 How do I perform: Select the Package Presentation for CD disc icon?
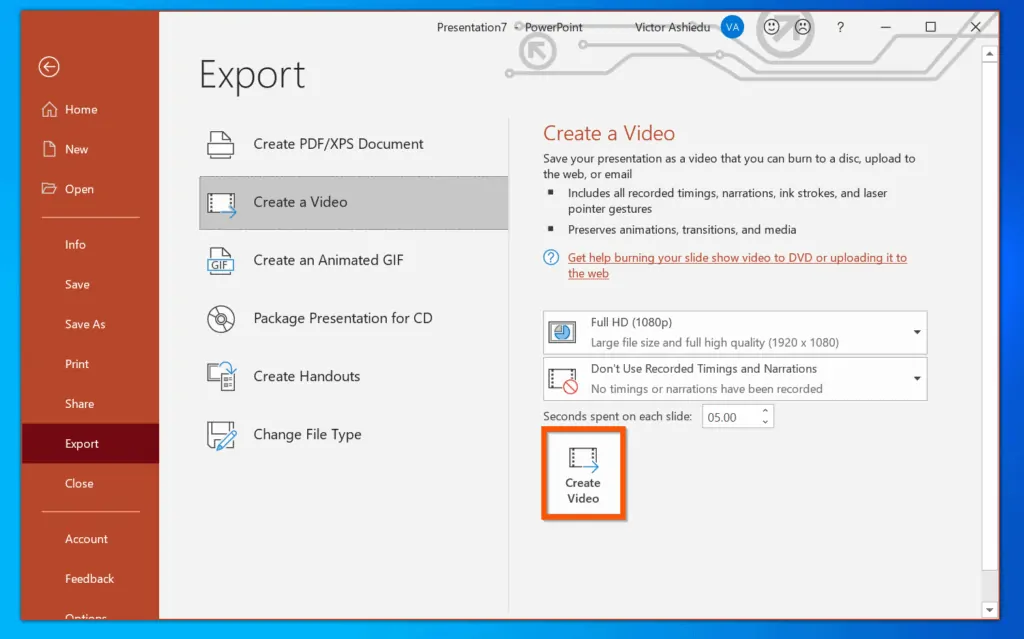tap(220, 318)
